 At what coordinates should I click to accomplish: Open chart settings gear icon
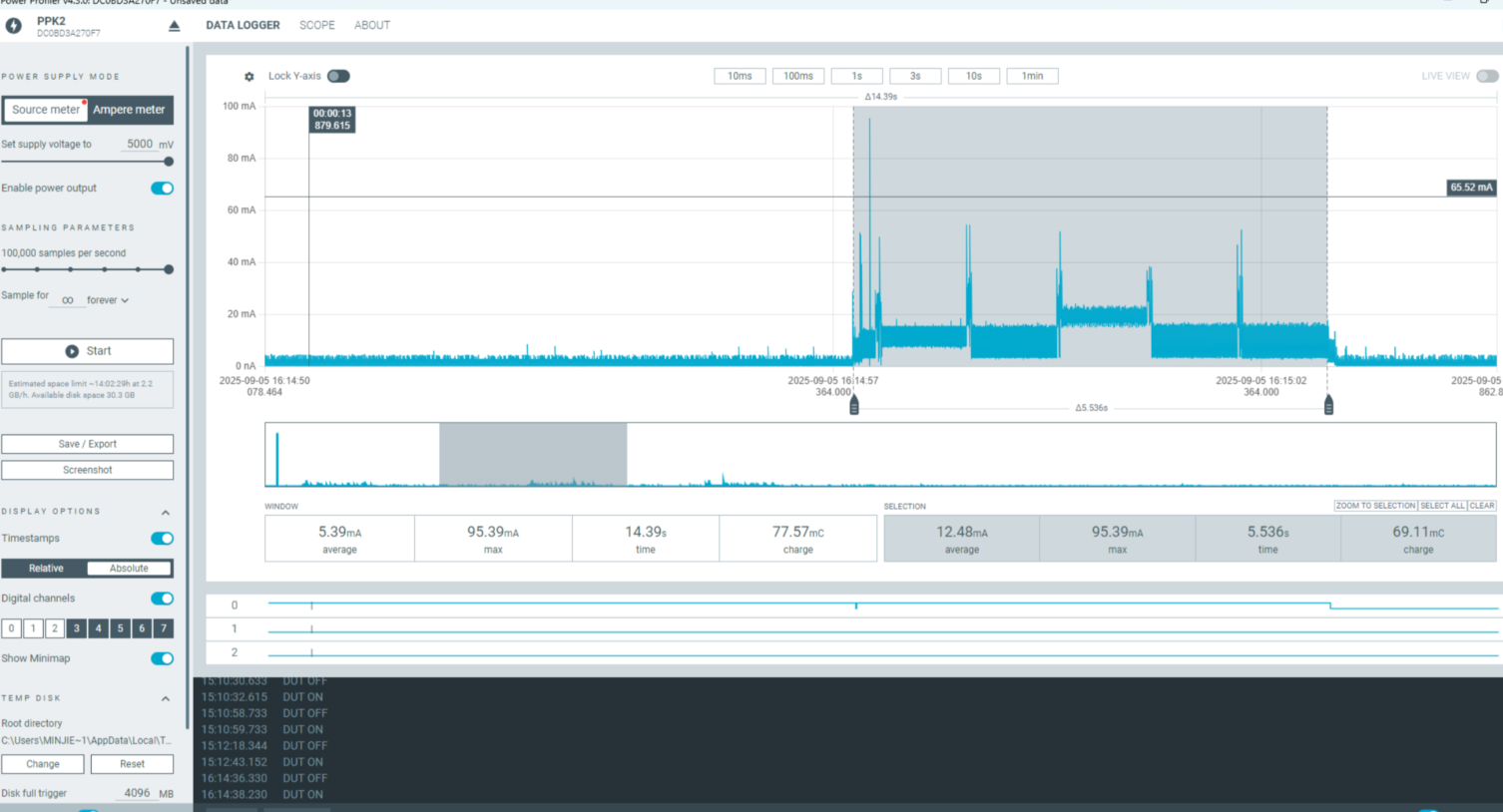tap(250, 77)
